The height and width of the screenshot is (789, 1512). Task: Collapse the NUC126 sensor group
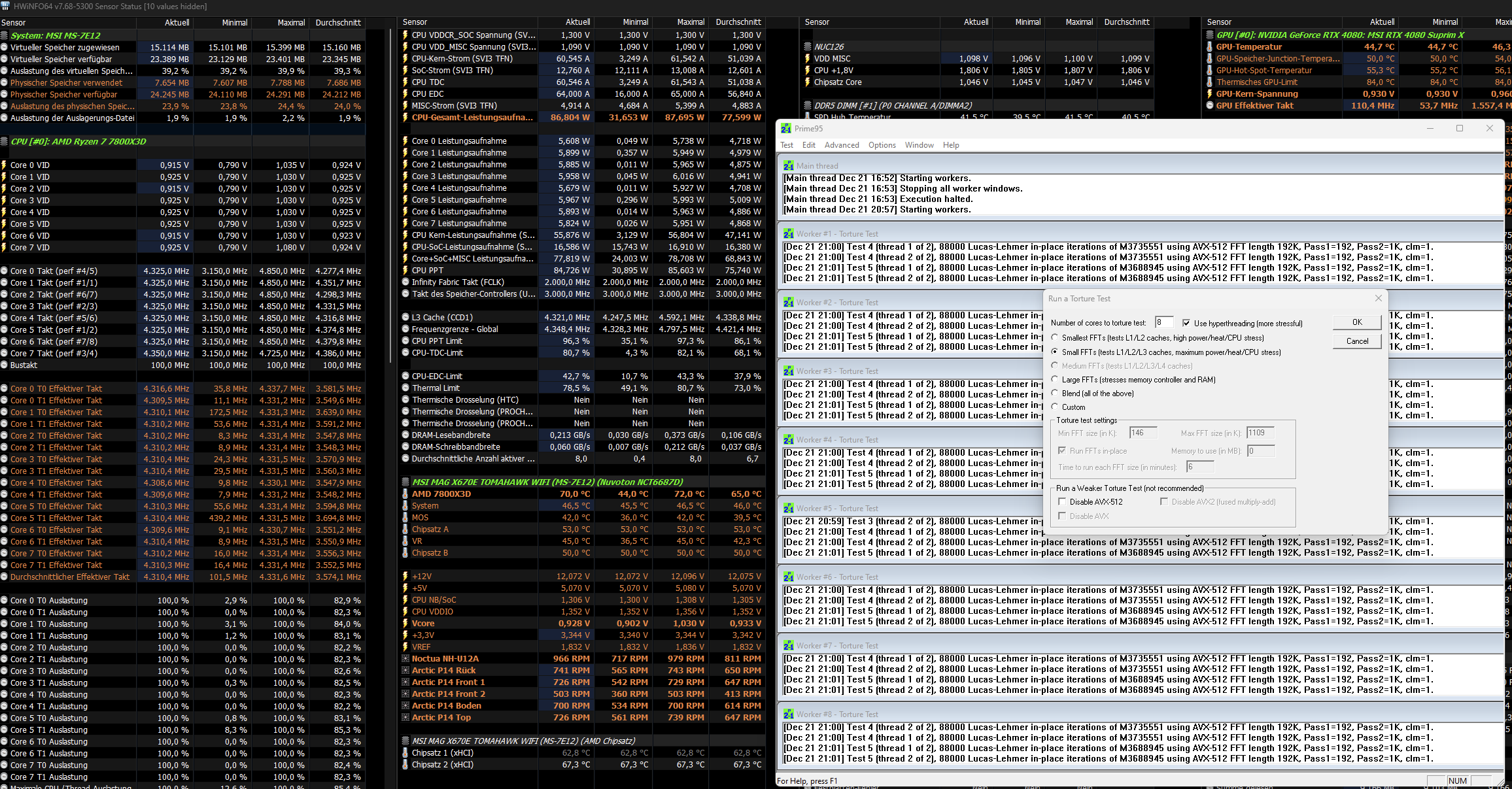point(808,47)
